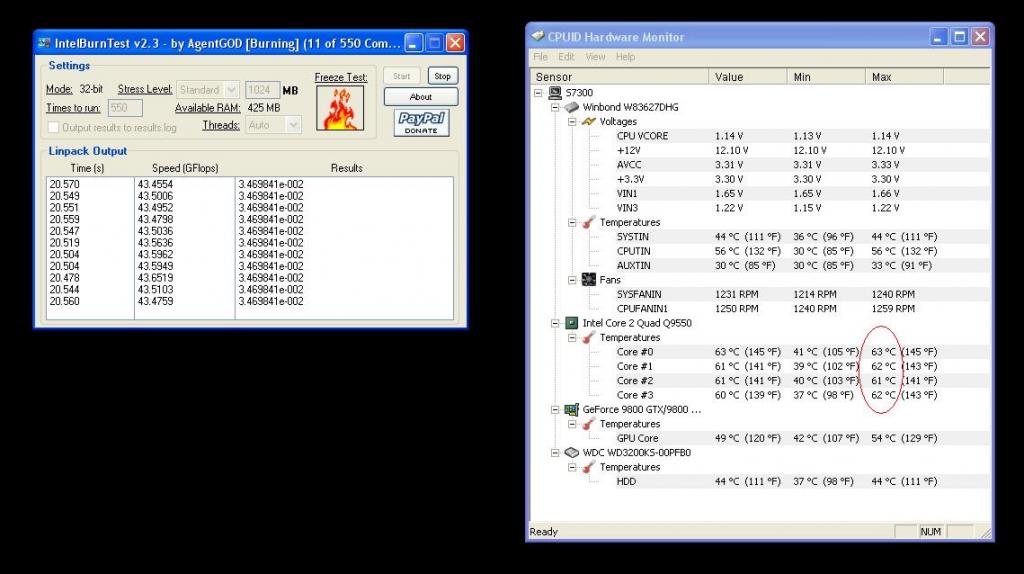The image size is (1024, 574).
Task: Collapse the Intel Core 2 Quad node
Action: click(555, 323)
